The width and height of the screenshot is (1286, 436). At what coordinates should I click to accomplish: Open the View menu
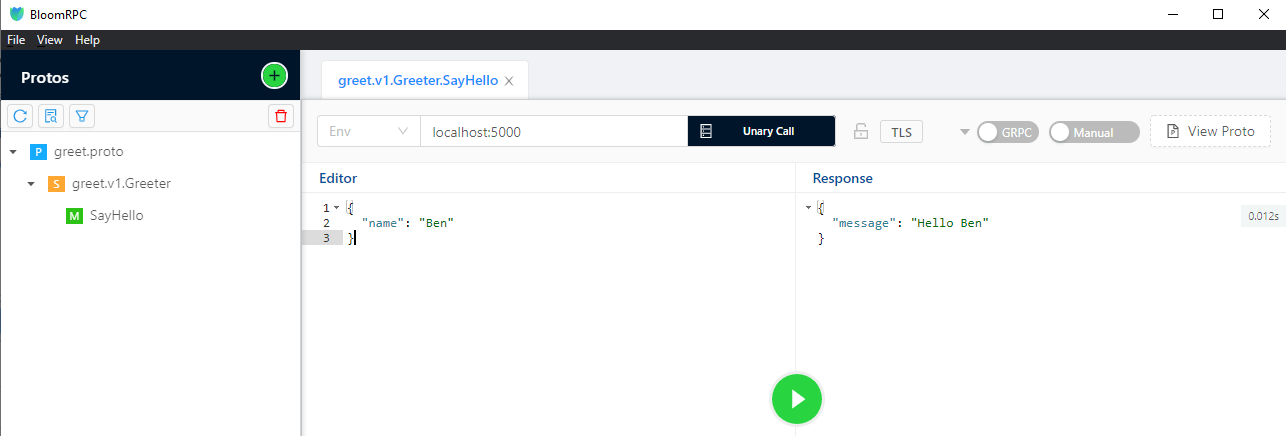(x=50, y=40)
